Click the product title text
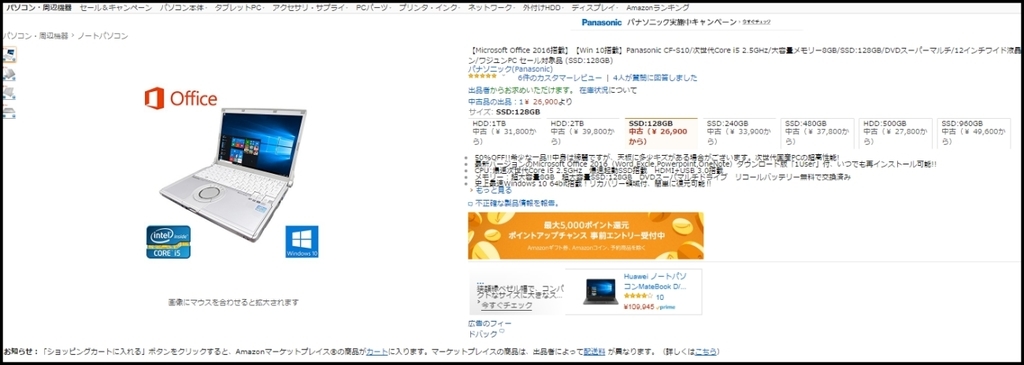Image resolution: width=1024 pixels, height=365 pixels. [x=746, y=55]
